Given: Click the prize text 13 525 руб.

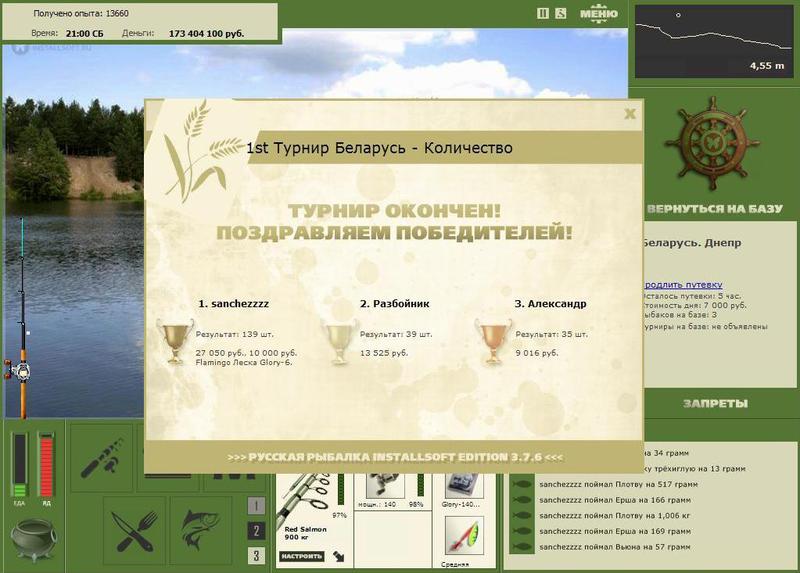Looking at the screenshot, I should (384, 353).
